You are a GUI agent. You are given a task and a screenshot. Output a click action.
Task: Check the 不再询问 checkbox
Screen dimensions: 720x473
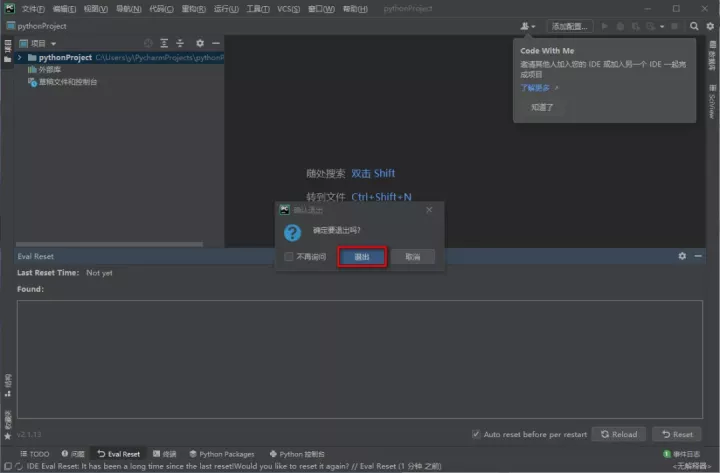coord(289,257)
